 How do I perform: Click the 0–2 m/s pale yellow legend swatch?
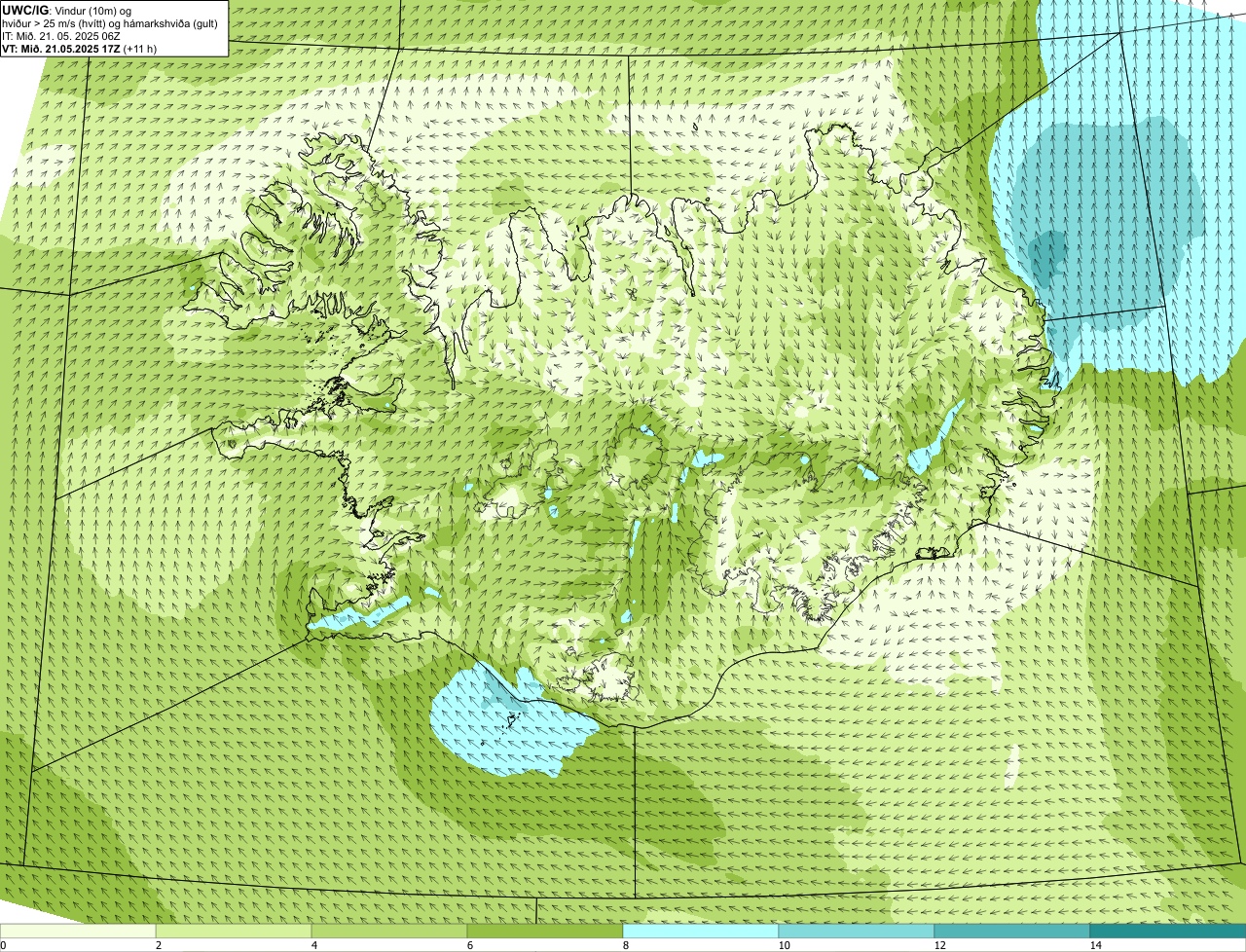pos(78,931)
